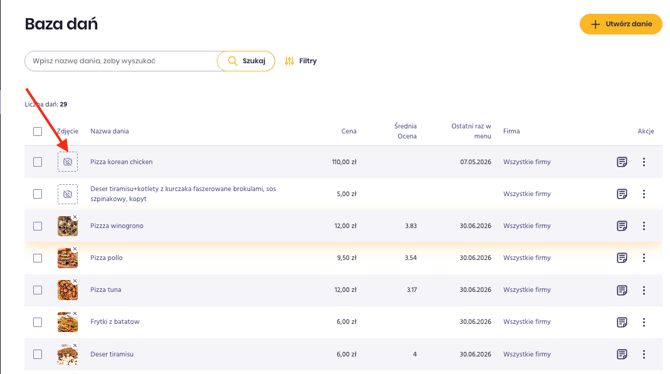
Task: Check the Pizza korean chicken row checkbox
Action: 38,162
